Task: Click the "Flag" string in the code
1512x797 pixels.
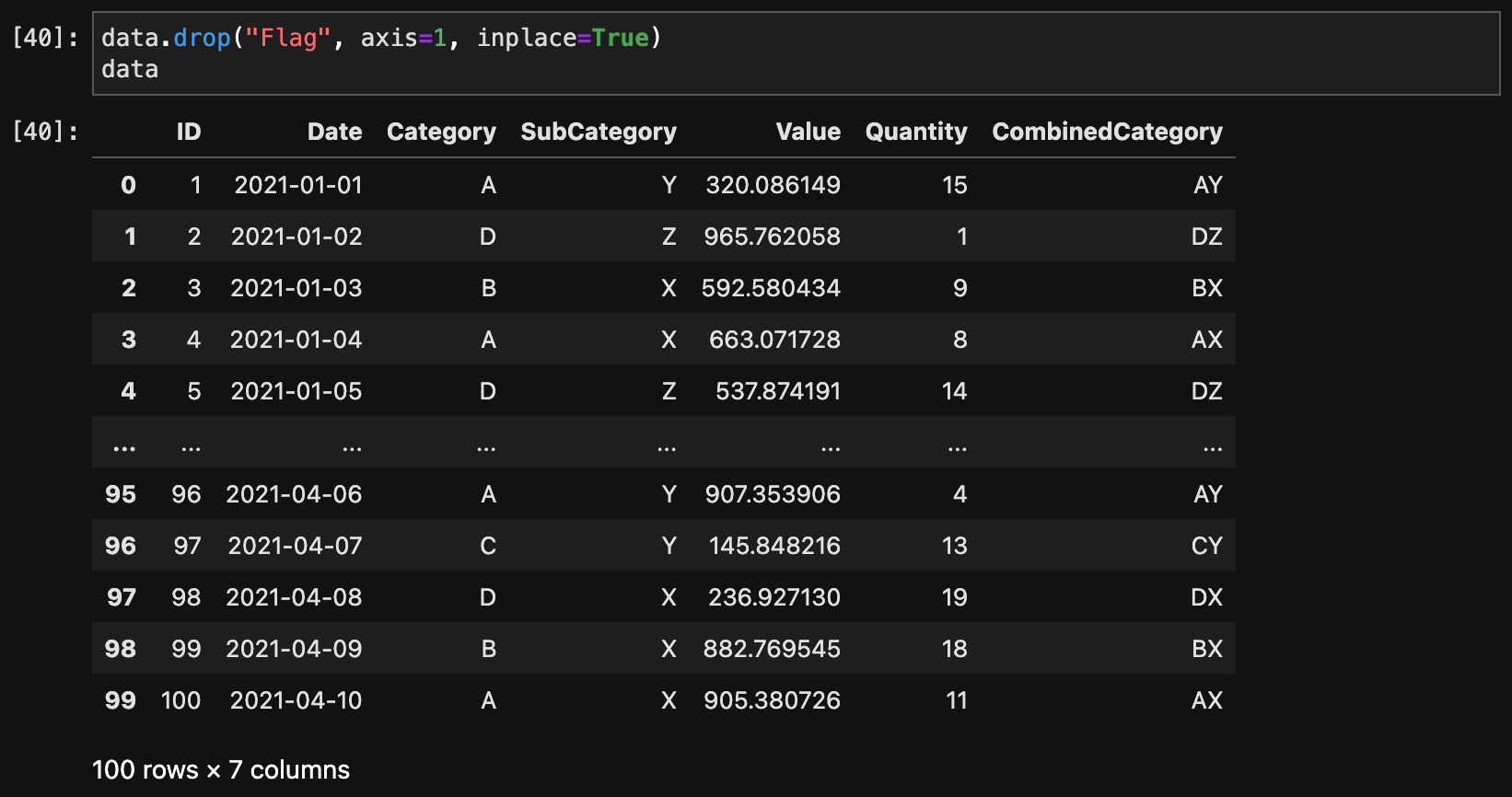Action: tap(287, 38)
